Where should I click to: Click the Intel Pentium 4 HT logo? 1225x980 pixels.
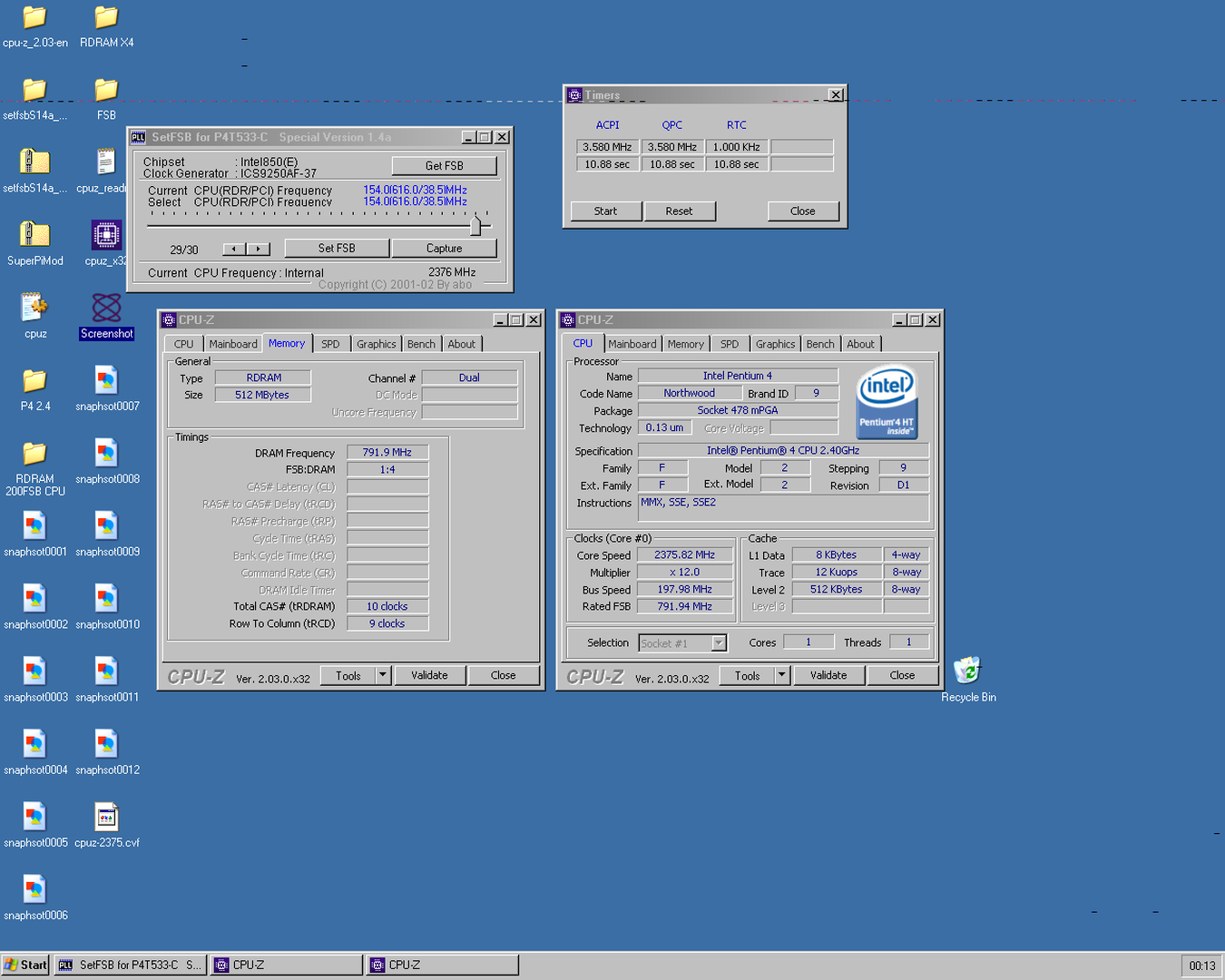(887, 402)
